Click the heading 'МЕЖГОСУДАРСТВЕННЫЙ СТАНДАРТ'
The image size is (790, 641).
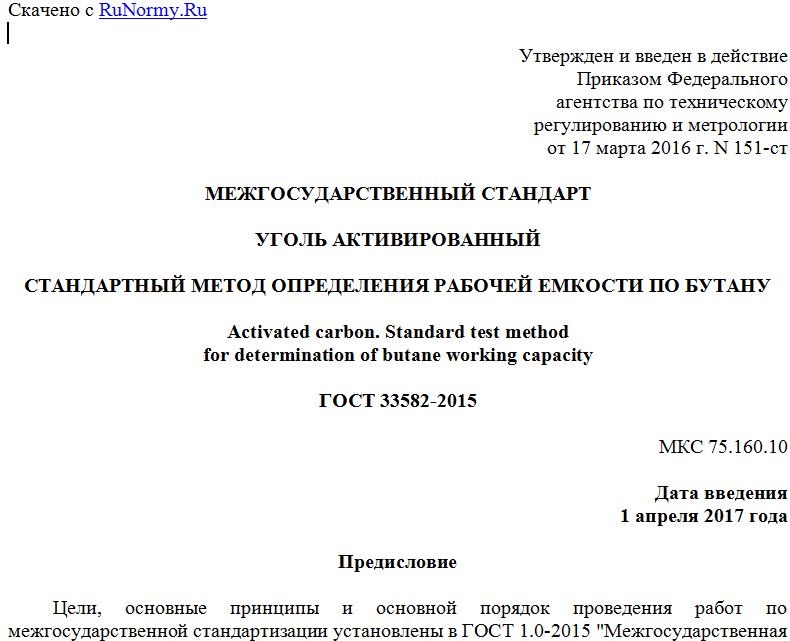click(398, 194)
